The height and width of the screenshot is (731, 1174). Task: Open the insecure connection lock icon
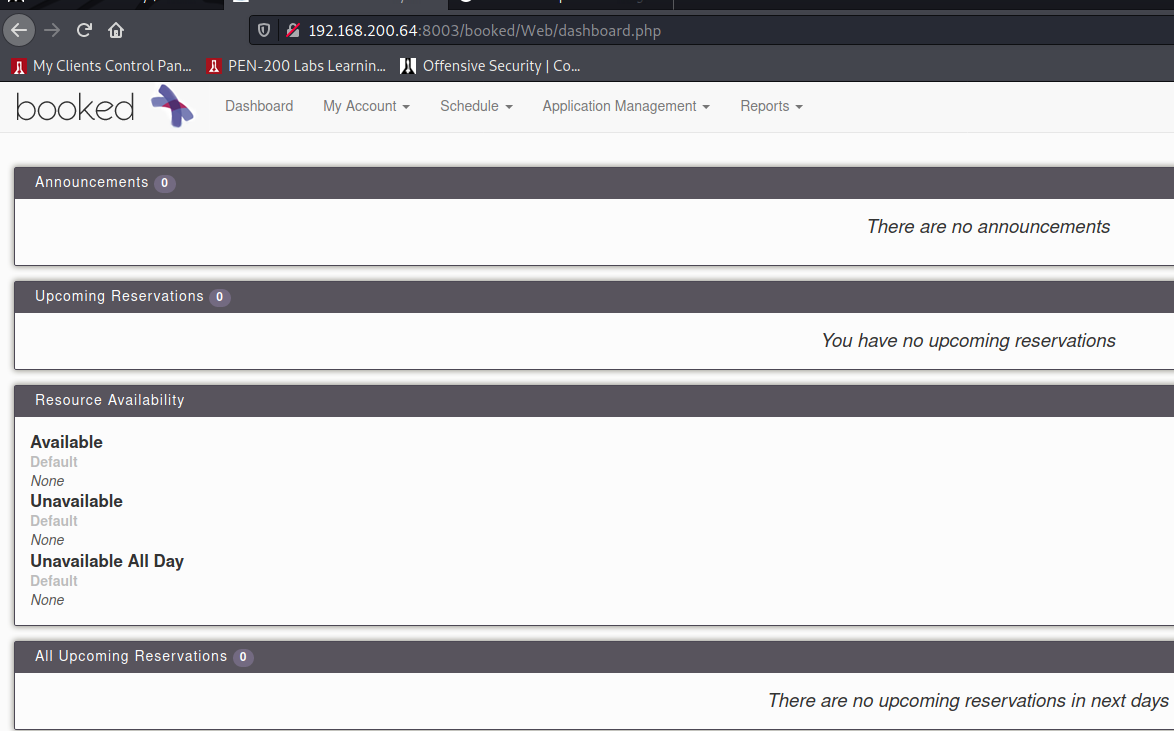[x=292, y=30]
